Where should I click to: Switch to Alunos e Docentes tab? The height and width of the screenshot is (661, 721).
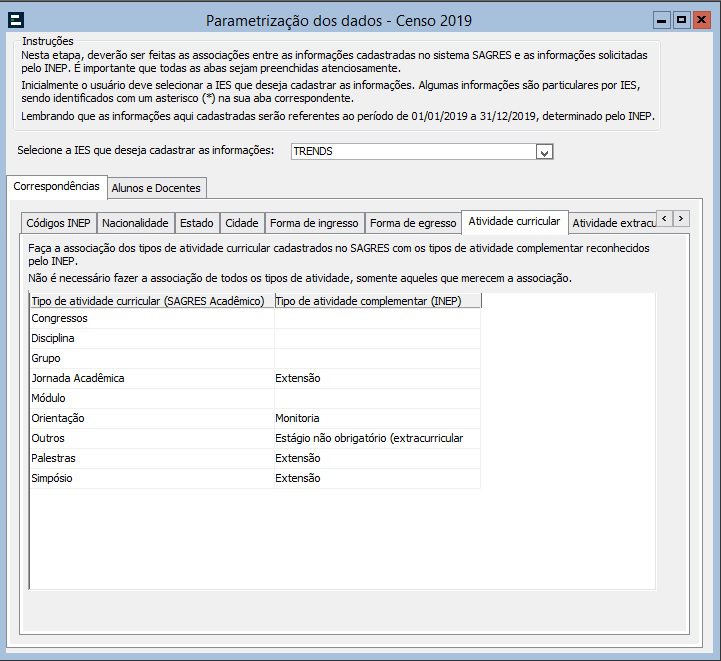coord(156,188)
